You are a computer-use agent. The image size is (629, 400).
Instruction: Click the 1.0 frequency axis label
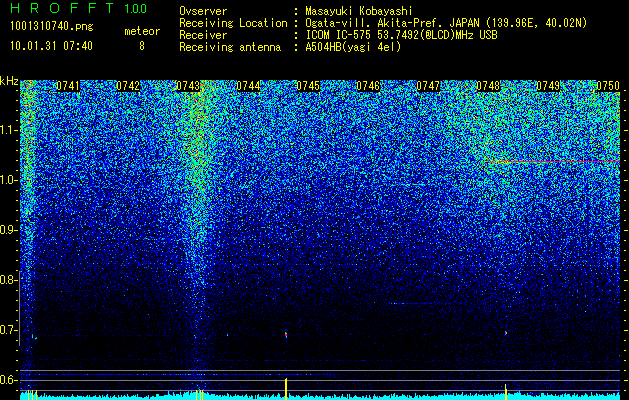click(7, 180)
